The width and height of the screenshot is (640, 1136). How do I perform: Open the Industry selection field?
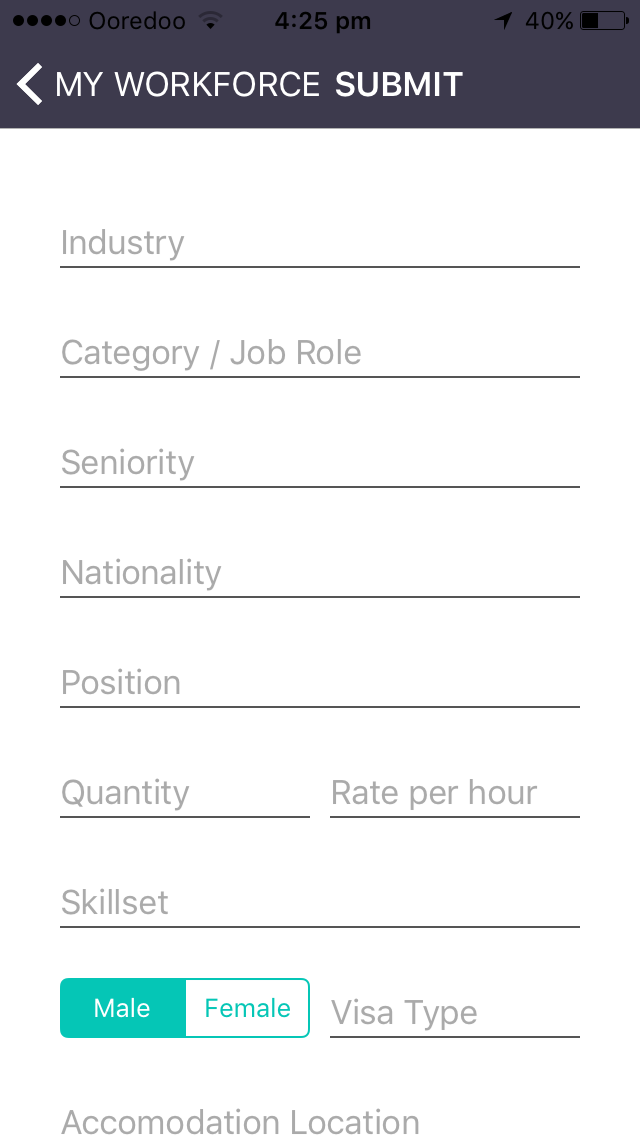click(320, 243)
